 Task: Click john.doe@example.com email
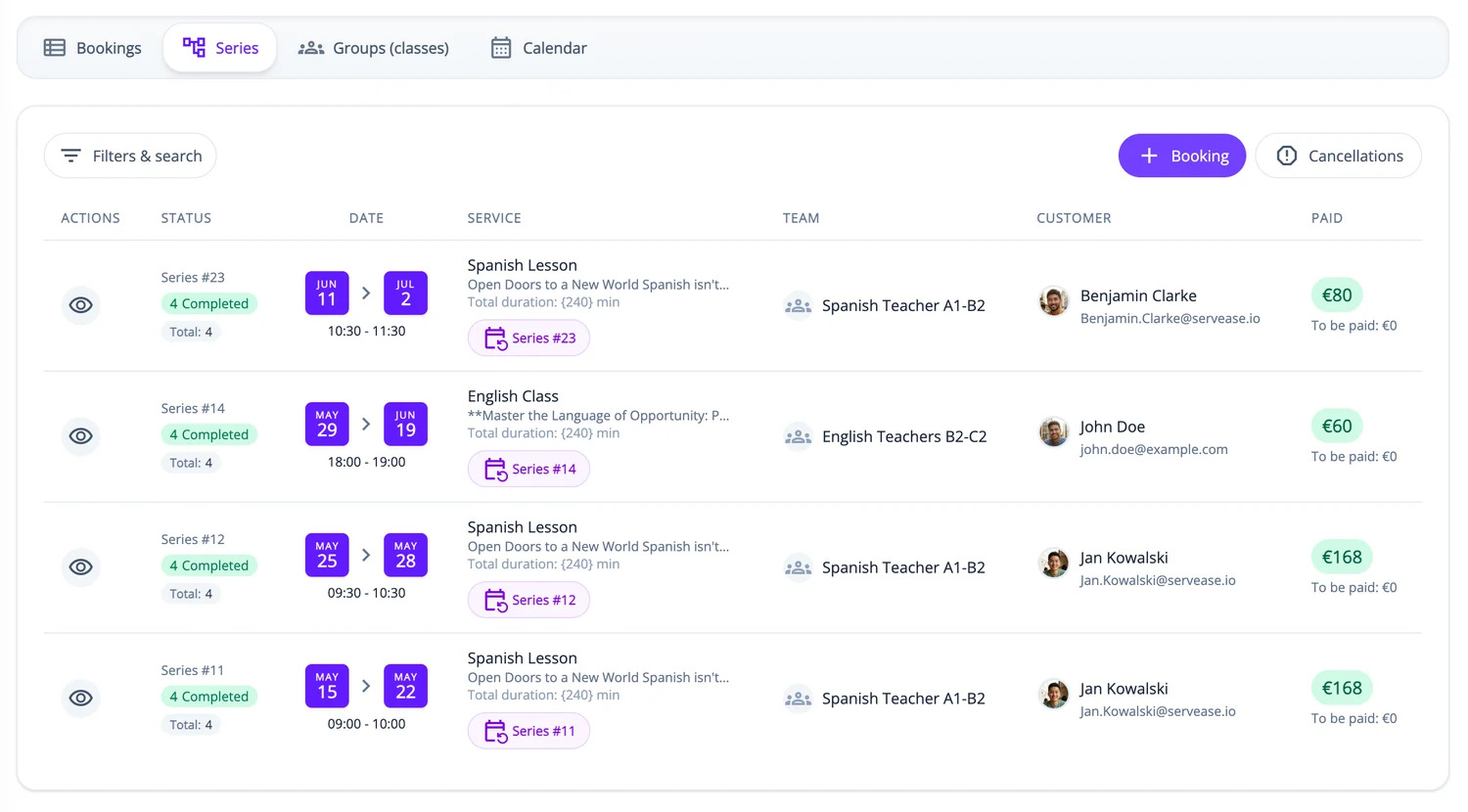(1154, 450)
